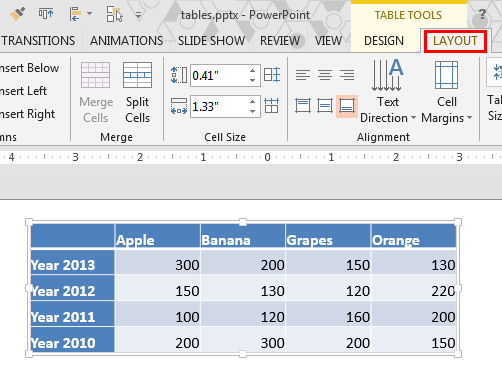Screen dimensions: 502x375
Task: Click Banana value 300 for 2010
Action: (x=272, y=343)
